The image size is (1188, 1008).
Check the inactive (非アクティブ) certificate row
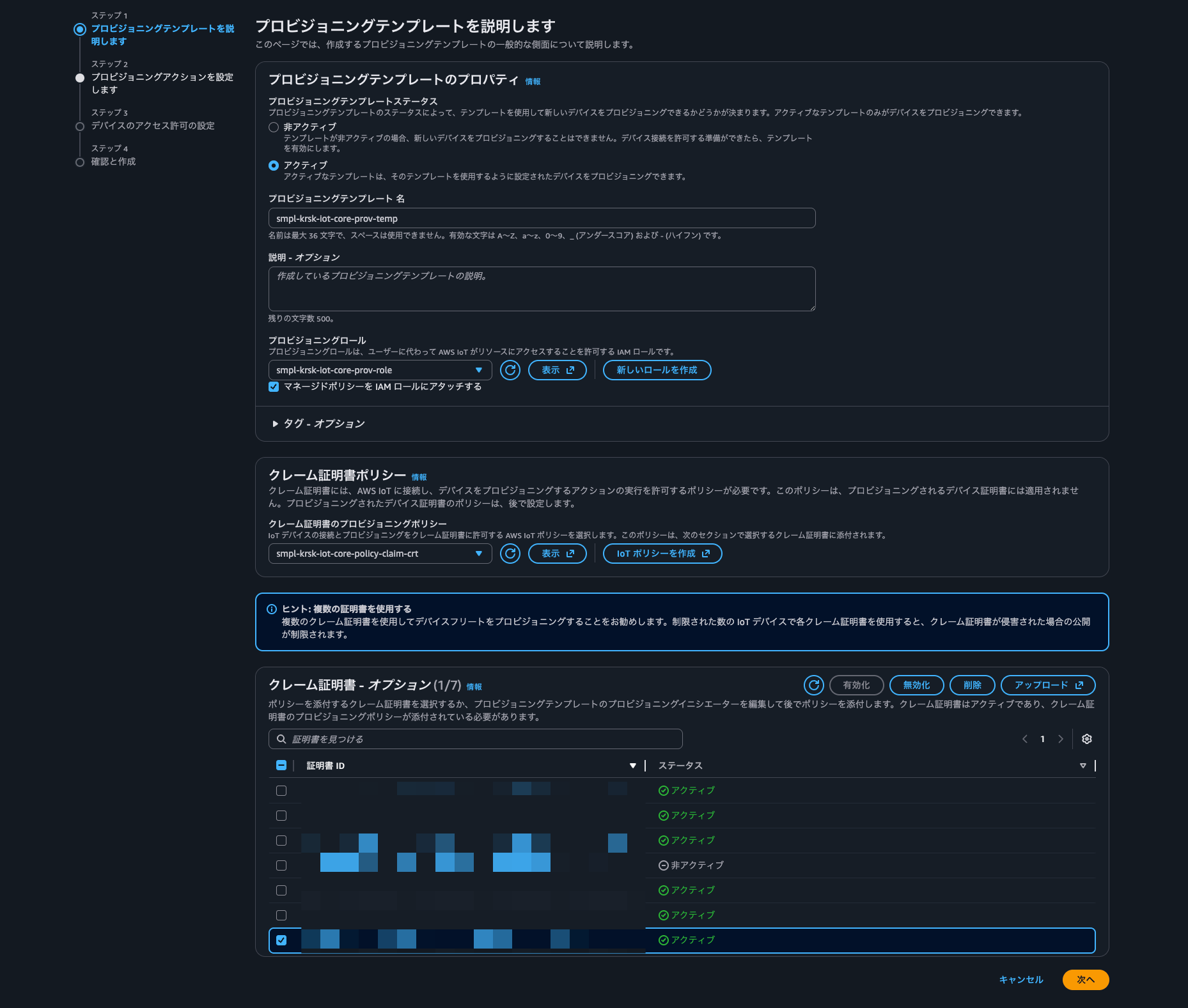coord(281,865)
